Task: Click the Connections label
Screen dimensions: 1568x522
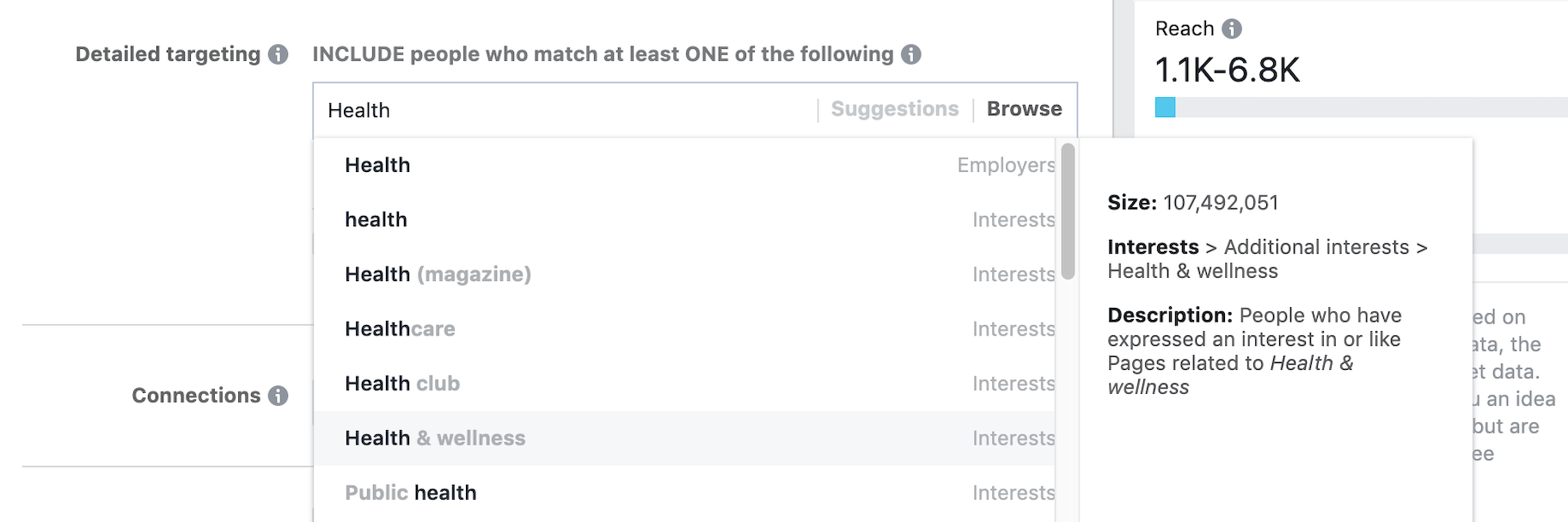Action: coord(196,396)
